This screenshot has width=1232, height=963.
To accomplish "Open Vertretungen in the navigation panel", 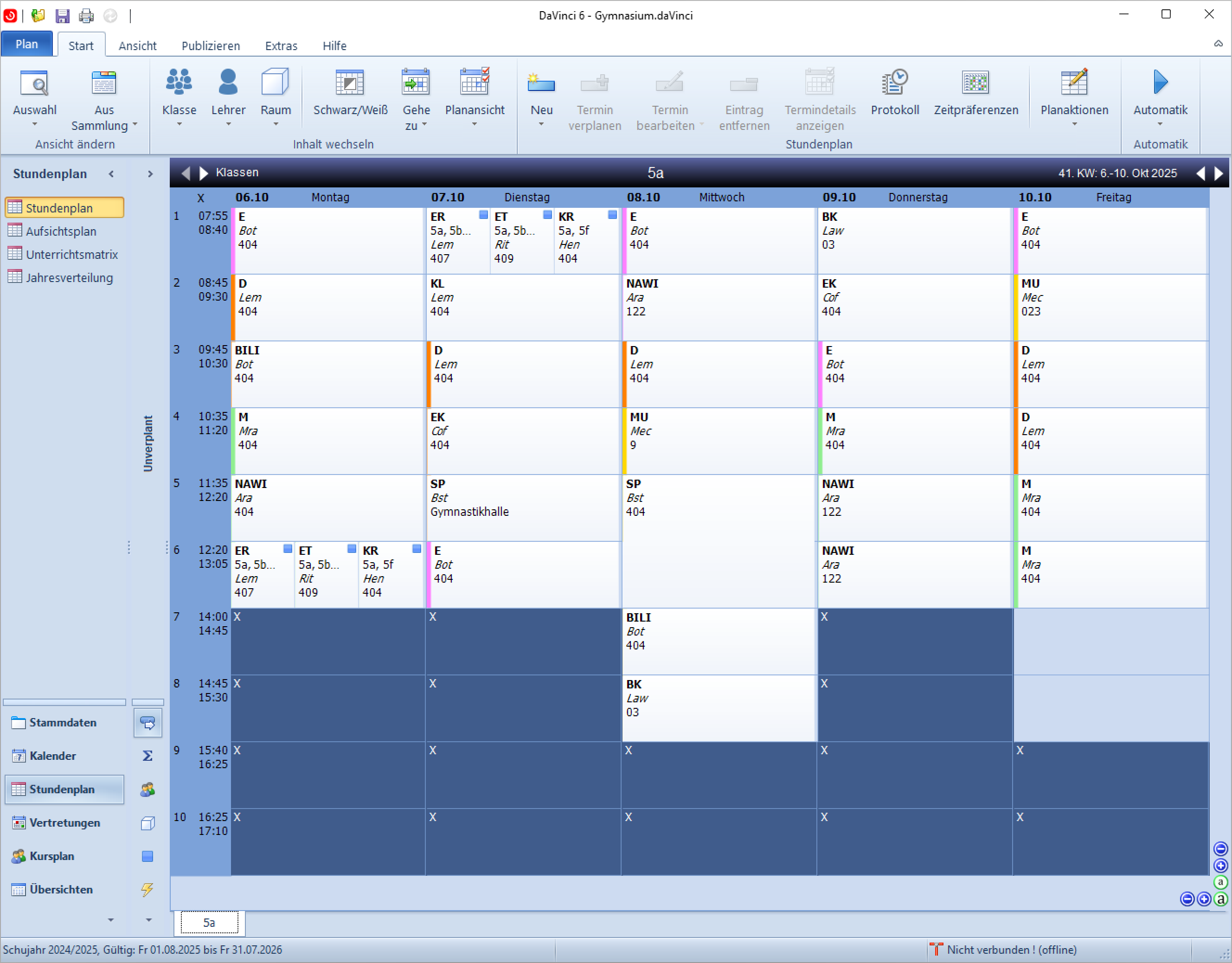I will tap(64, 822).
